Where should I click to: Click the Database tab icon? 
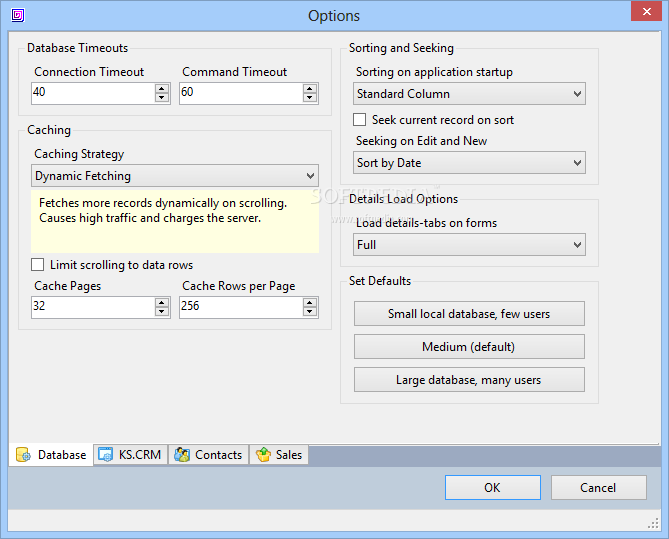(x=23, y=455)
